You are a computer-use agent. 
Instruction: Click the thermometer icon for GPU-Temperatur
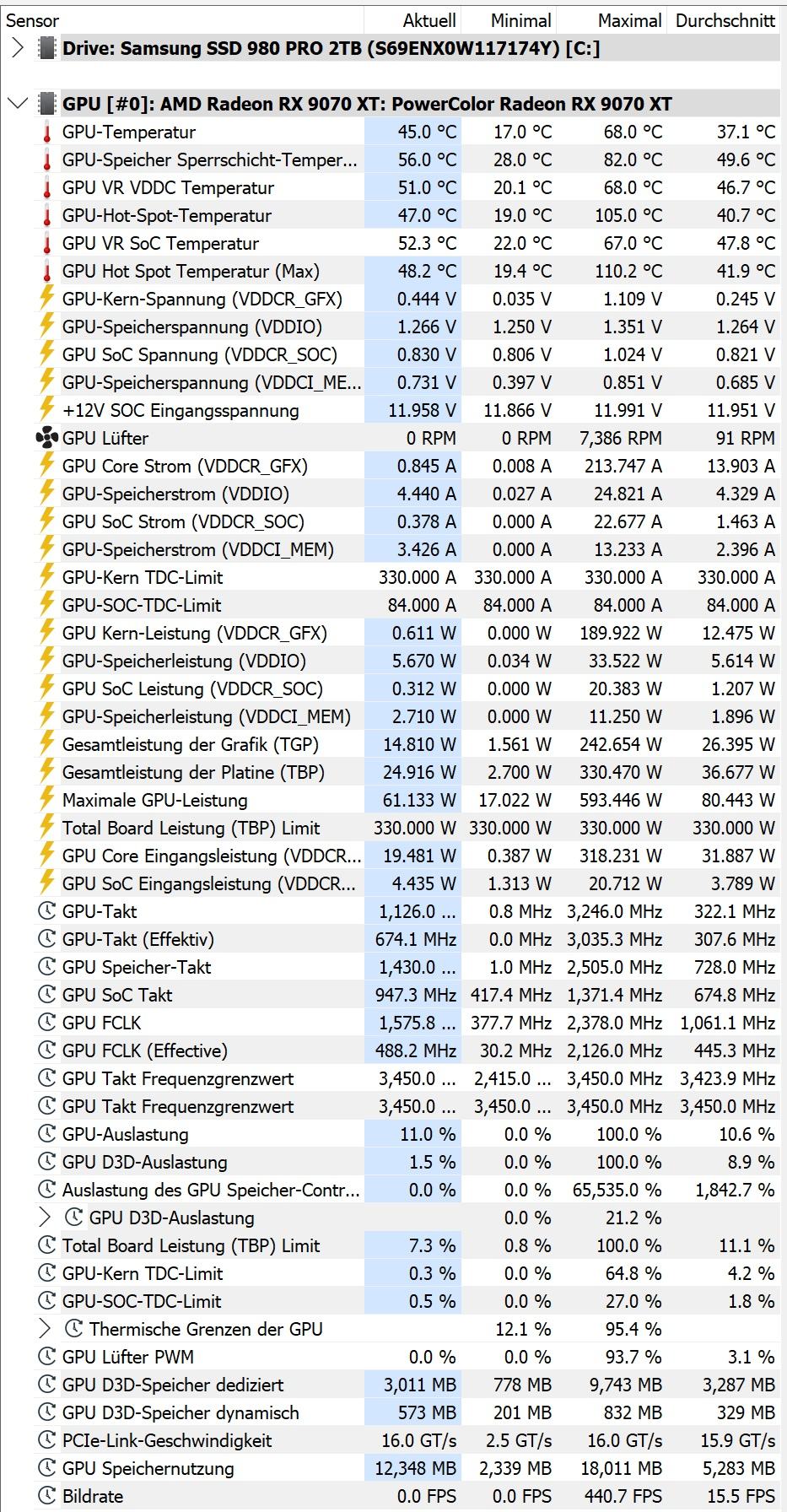coord(47,132)
